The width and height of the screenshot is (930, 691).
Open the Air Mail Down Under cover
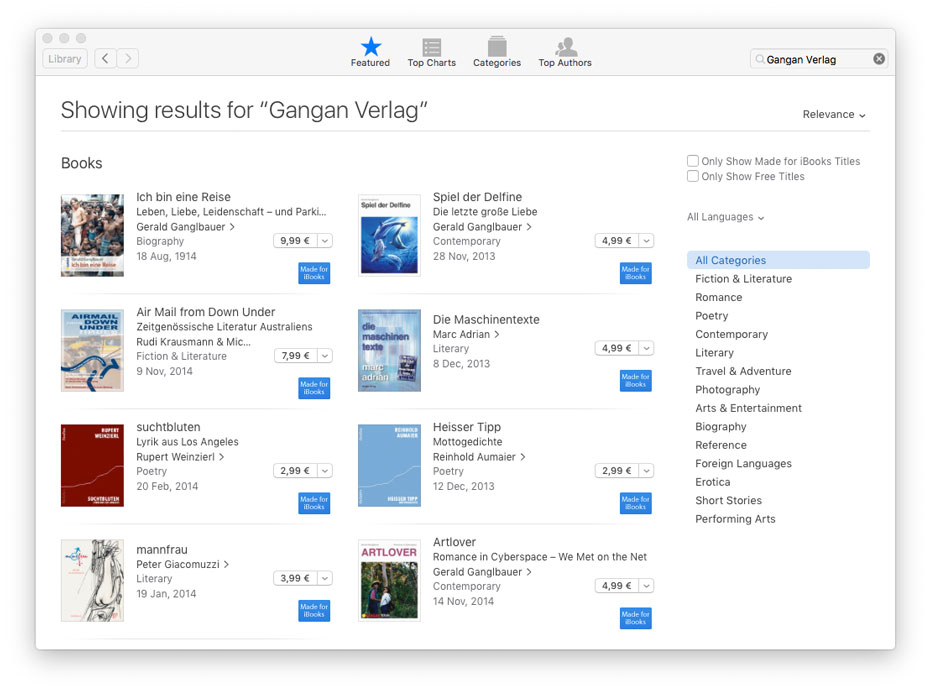click(x=93, y=350)
